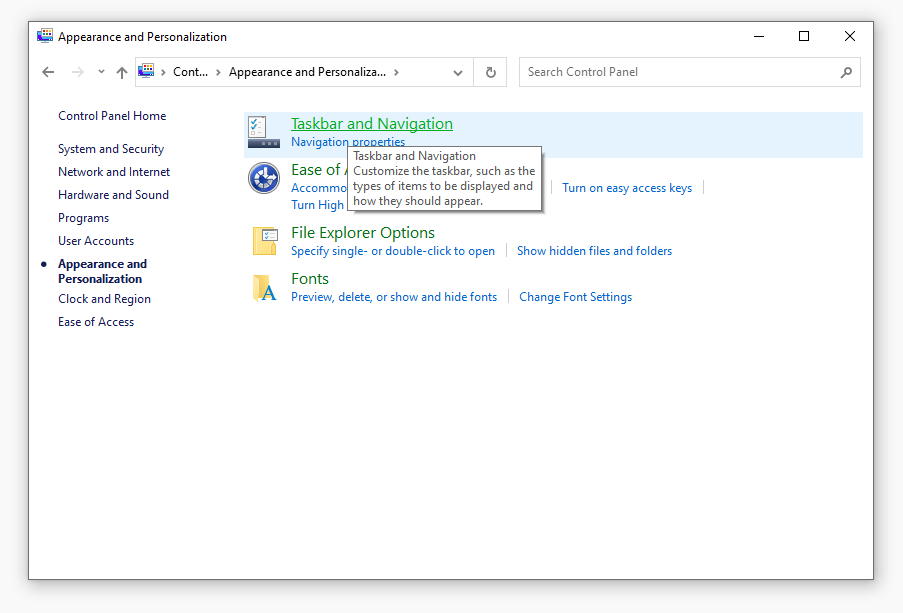Screen dimensions: 903x613
Task: Expand chevron before Cont... breadcrumb
Action: [164, 72]
